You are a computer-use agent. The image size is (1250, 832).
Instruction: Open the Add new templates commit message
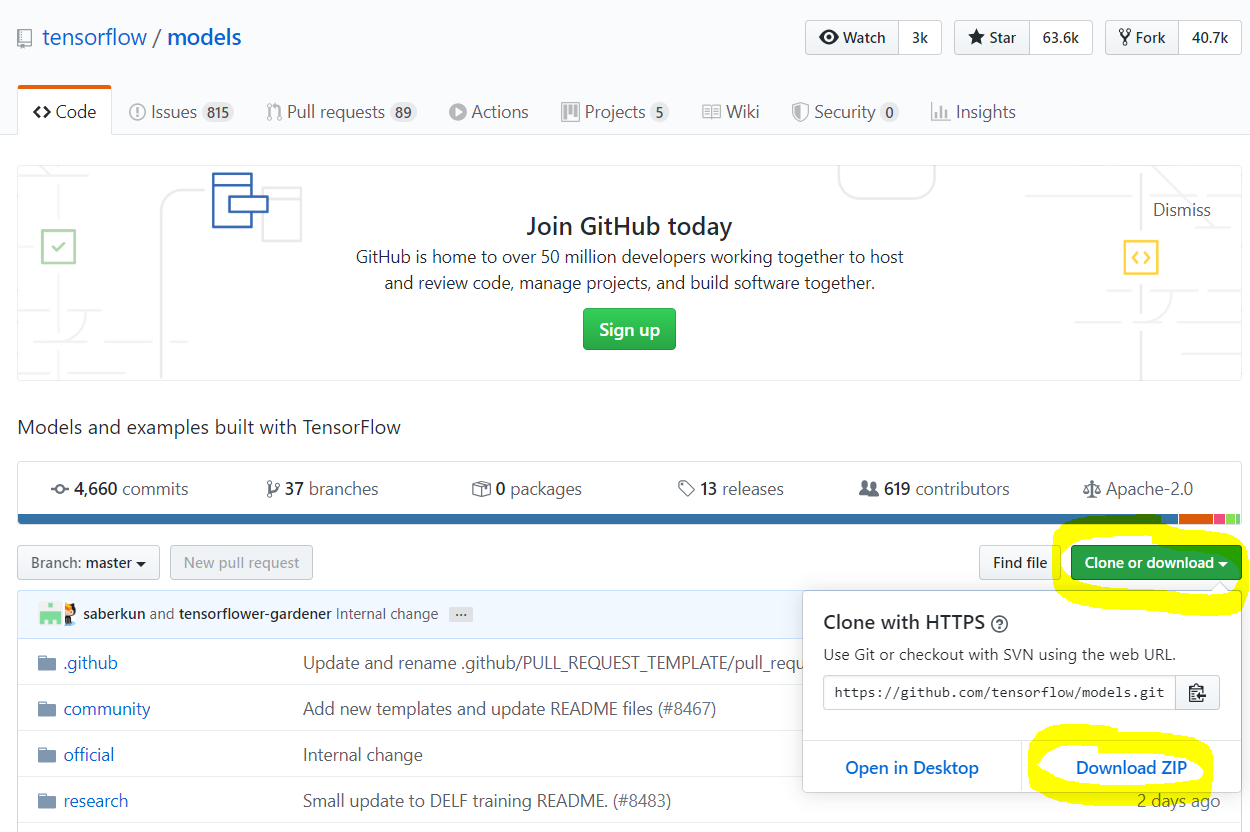(509, 709)
